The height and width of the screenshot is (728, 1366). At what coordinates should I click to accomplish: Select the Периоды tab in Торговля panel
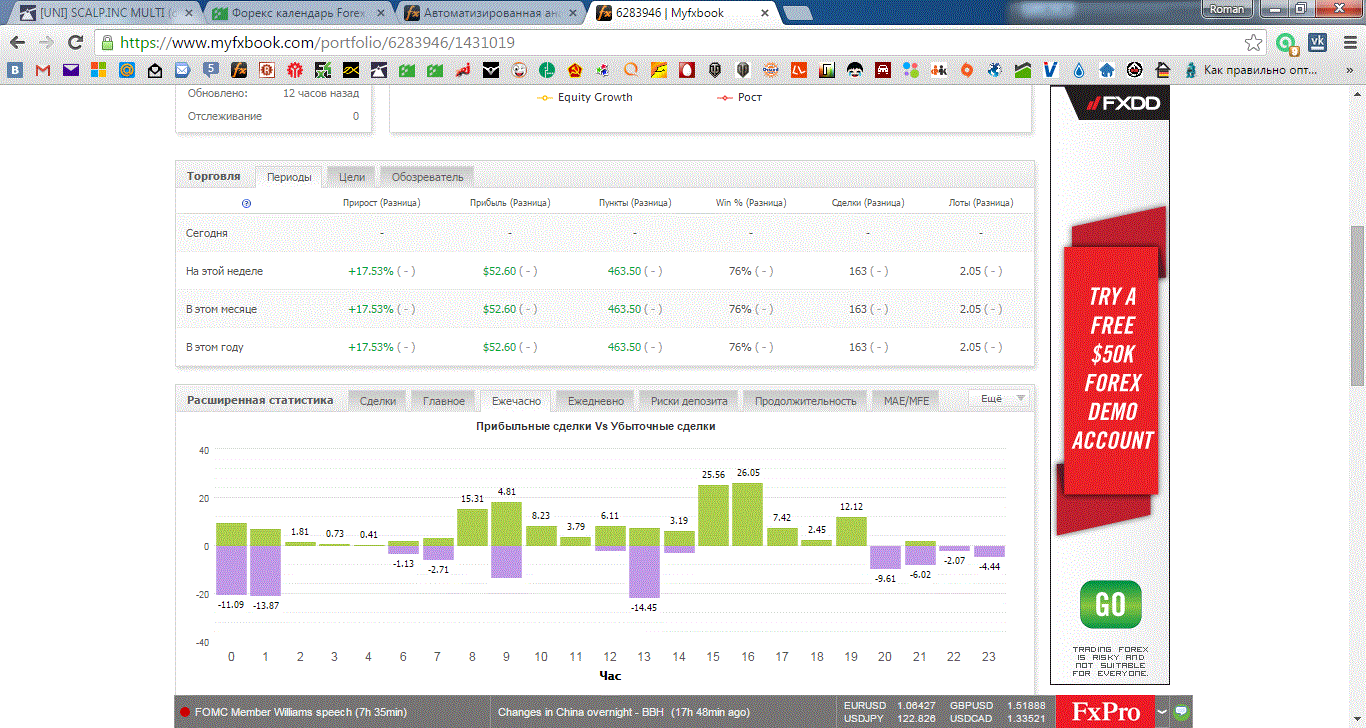[289, 177]
